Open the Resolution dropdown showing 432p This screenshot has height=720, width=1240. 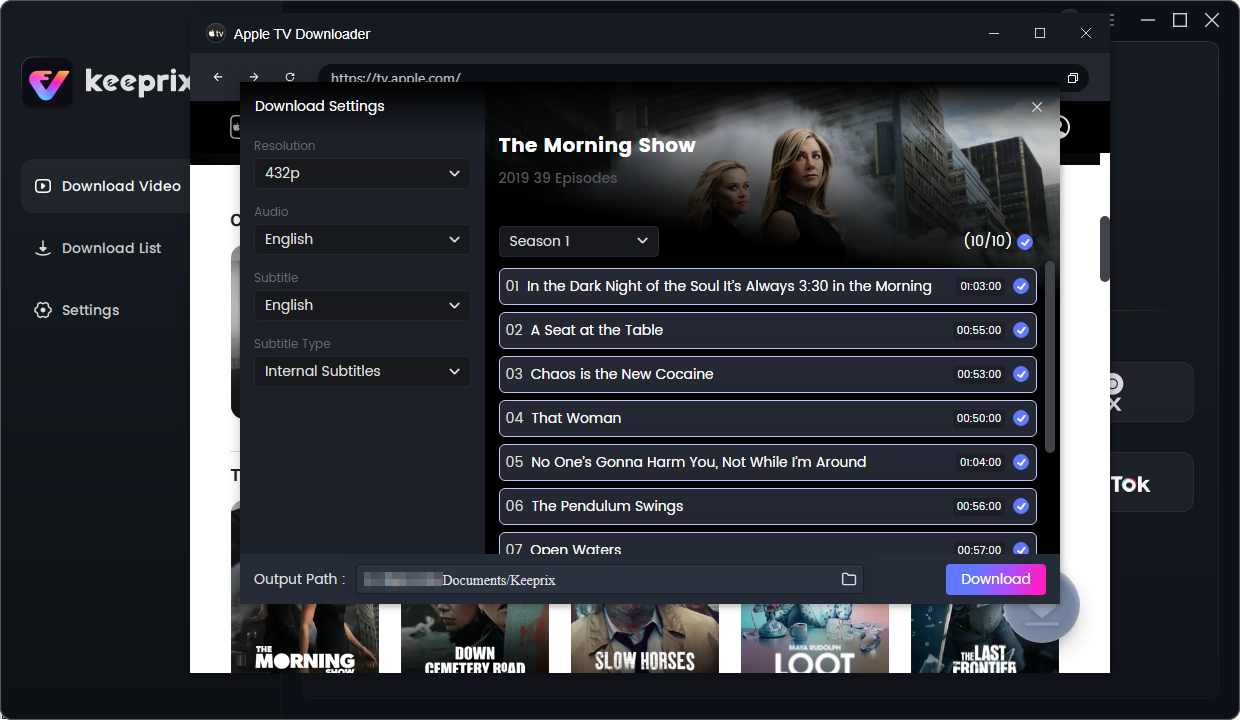tap(362, 173)
